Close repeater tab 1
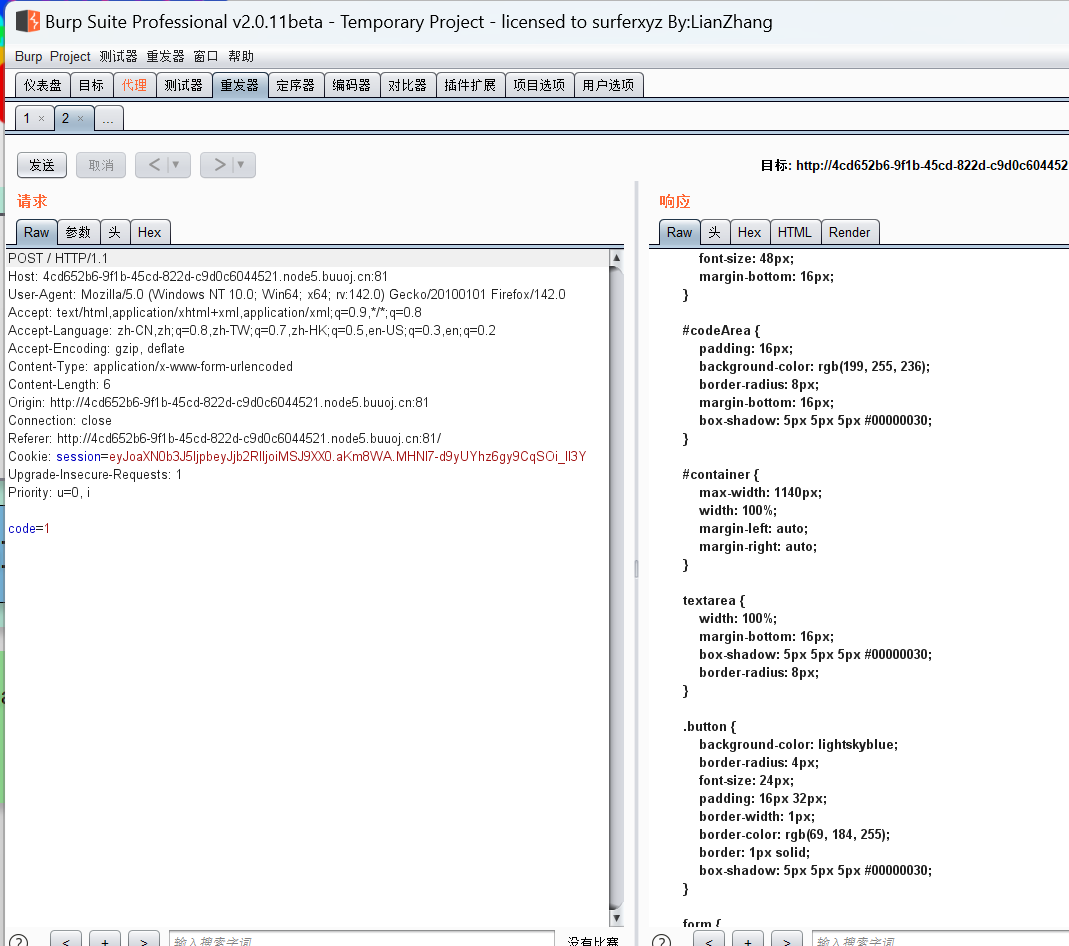The width and height of the screenshot is (1069, 946). pyautogui.click(x=42, y=119)
